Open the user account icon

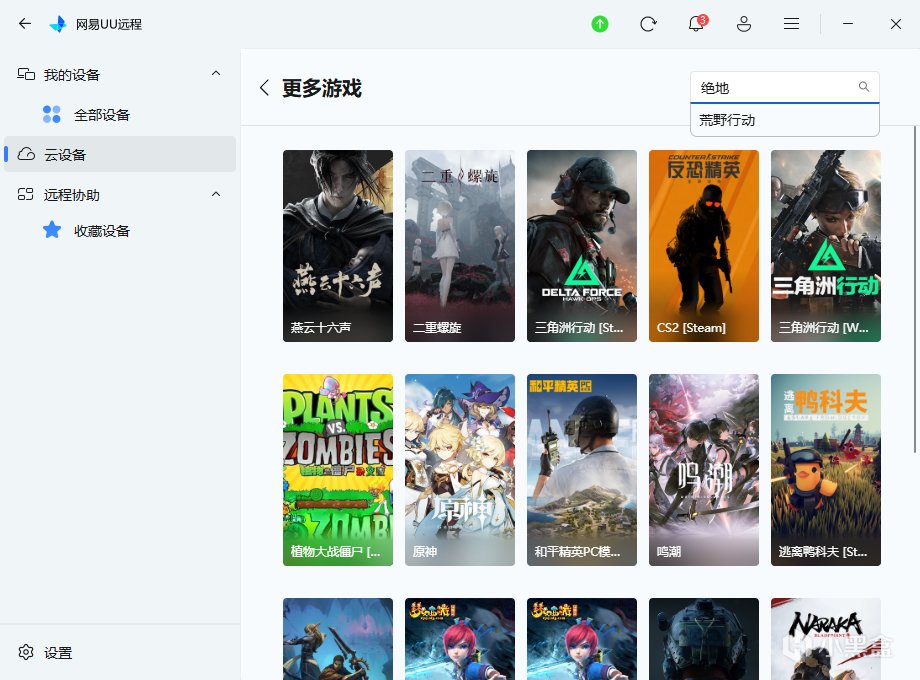tap(744, 24)
